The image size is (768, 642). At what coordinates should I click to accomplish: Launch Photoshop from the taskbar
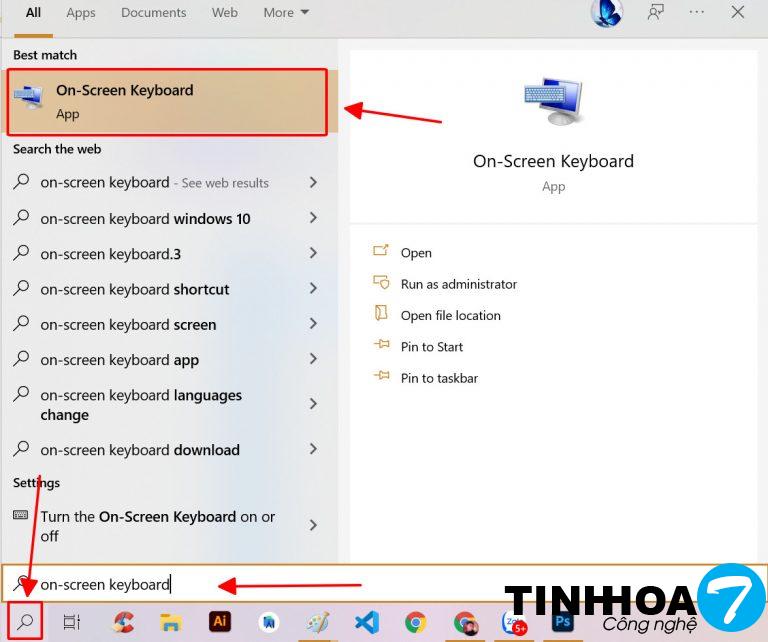point(562,622)
